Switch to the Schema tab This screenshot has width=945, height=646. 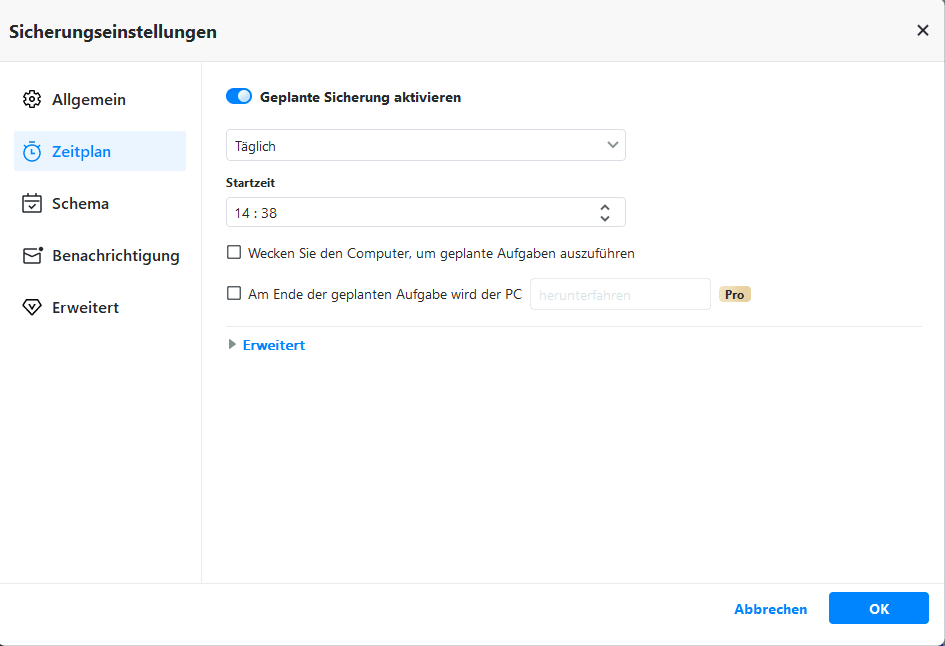click(x=80, y=204)
